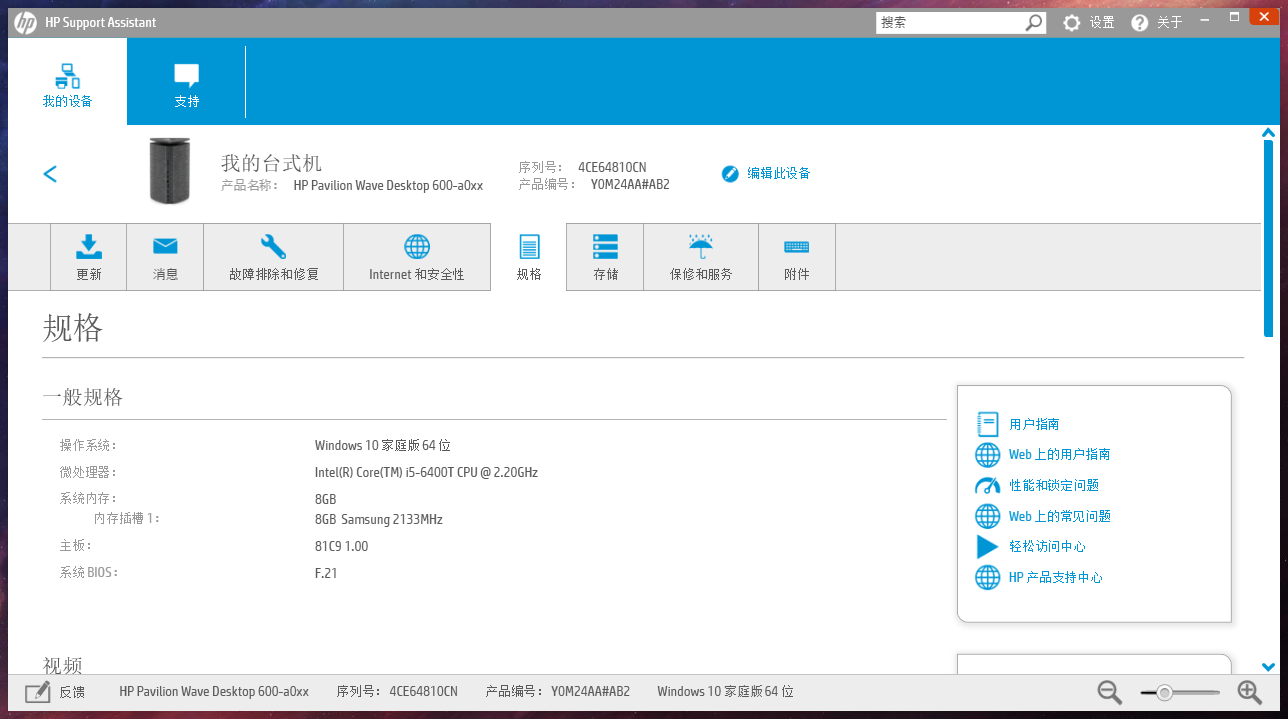Click the magnifier icon in the search box
Image resolution: width=1288 pixels, height=719 pixels.
click(x=1034, y=22)
